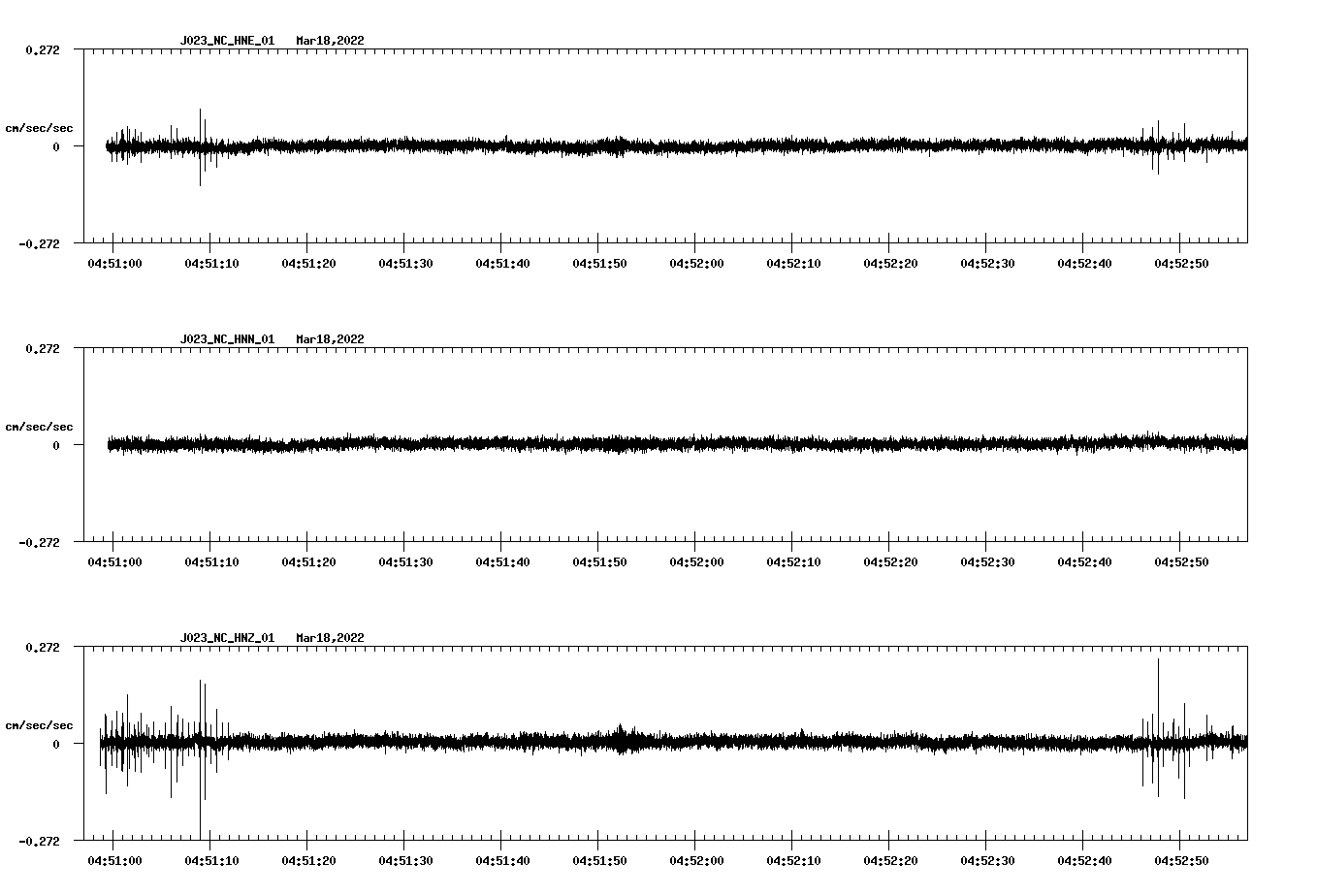Image resolution: width=1317 pixels, height=896 pixels.
Task: Select the 04:51:40 tick label on HNE plot
Action: pyautogui.click(x=502, y=264)
